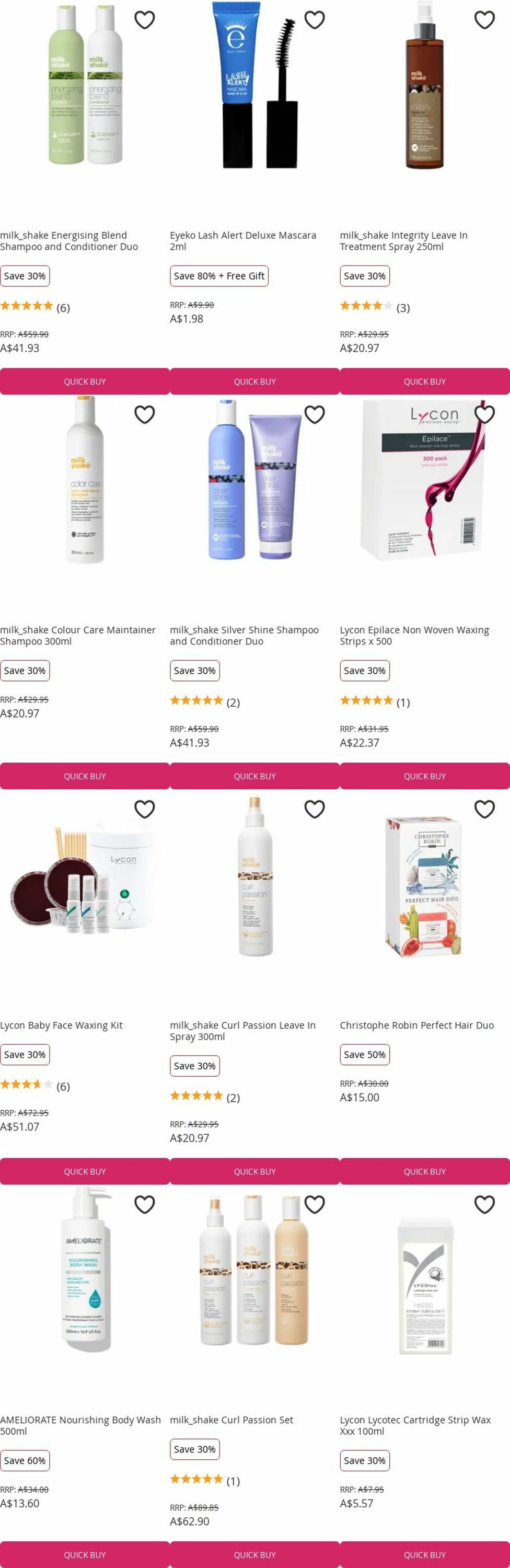This screenshot has height=1568, width=510.
Task: Wishlist heart for Integrity Leave In Spray
Action: pyautogui.click(x=484, y=20)
